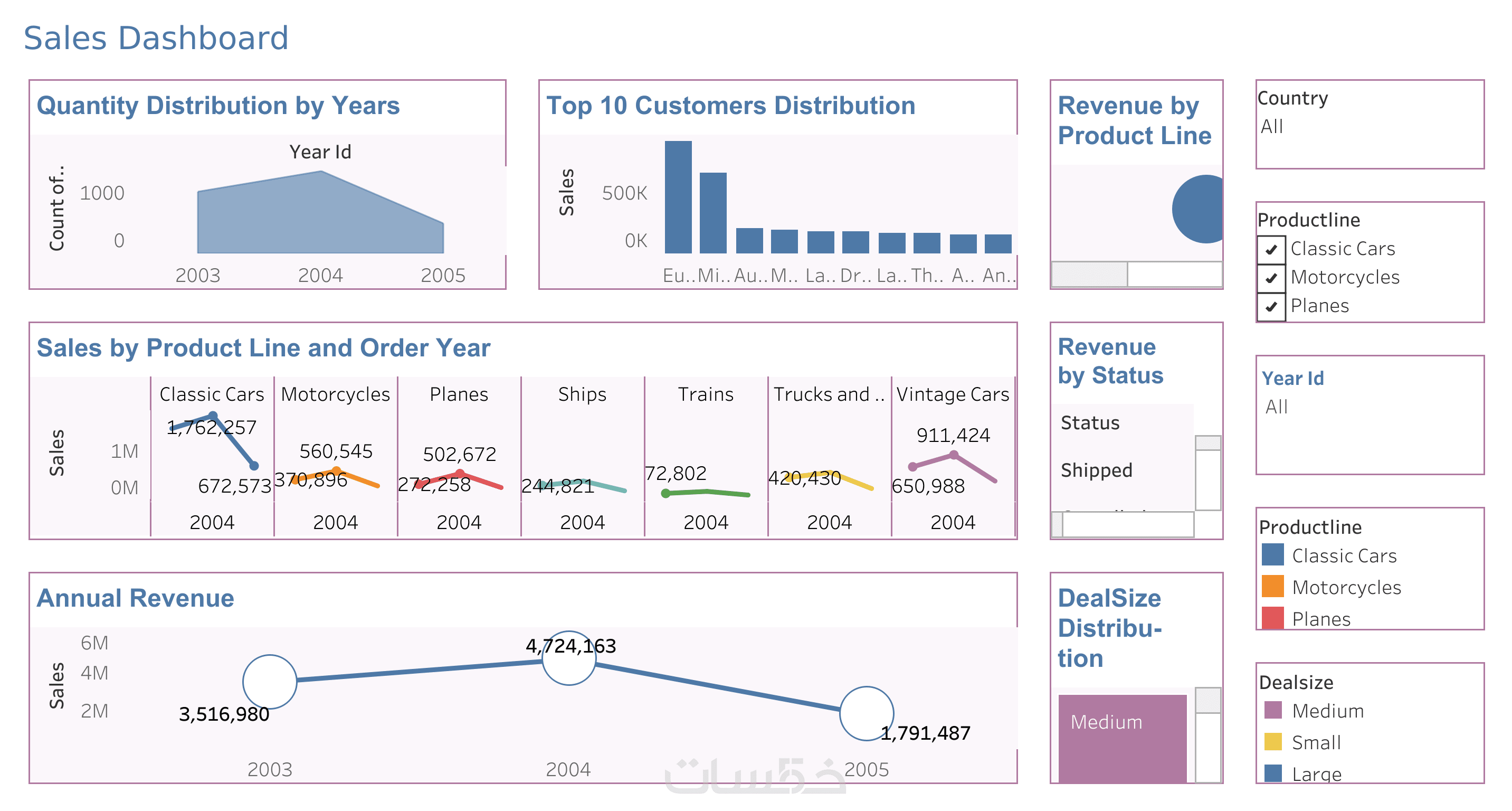1512x811 pixels.
Task: Toggle the Classic Cars checkbox filter
Action: click(1271, 250)
